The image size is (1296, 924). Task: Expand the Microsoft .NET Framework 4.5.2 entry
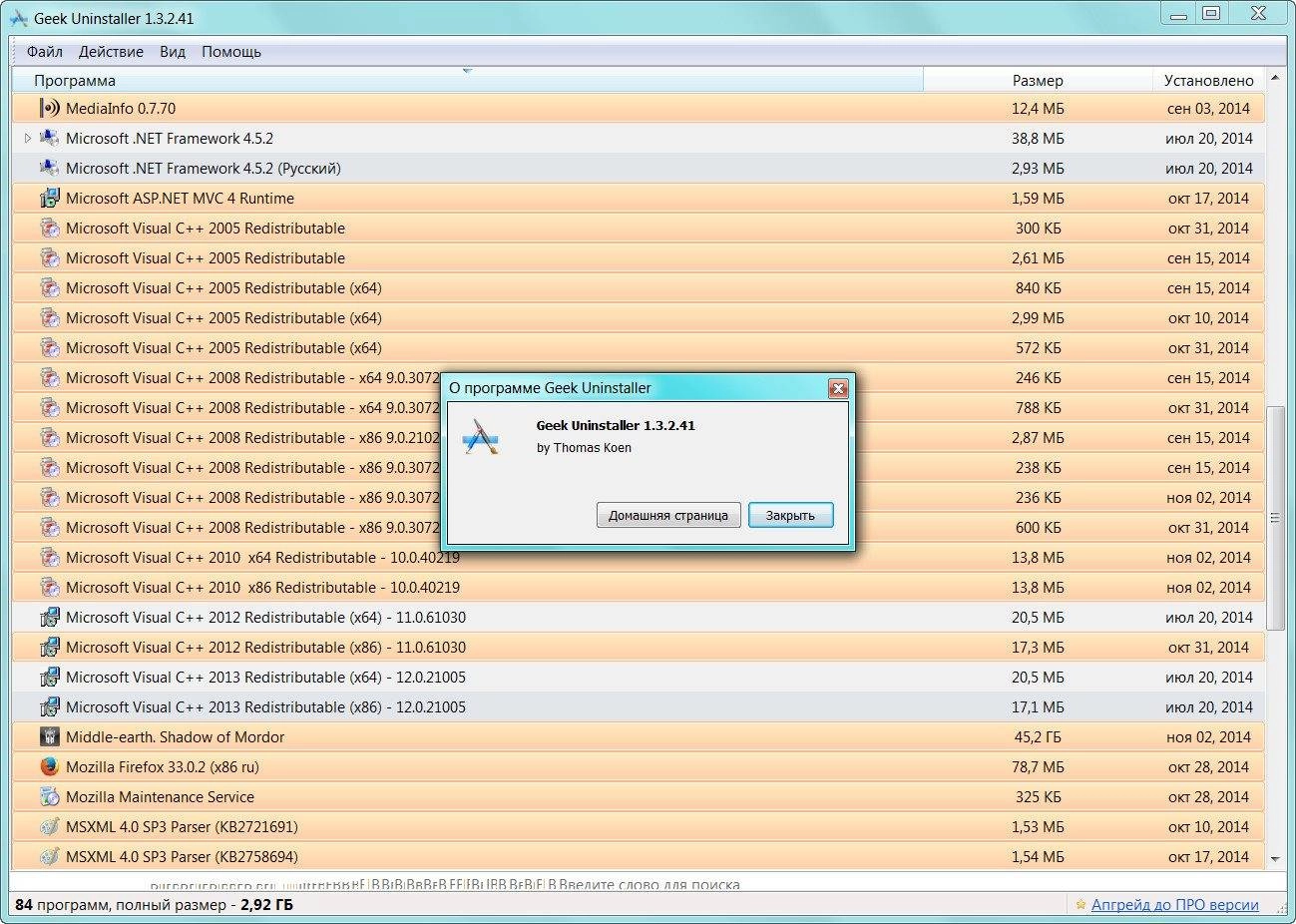pyautogui.click(x=28, y=138)
